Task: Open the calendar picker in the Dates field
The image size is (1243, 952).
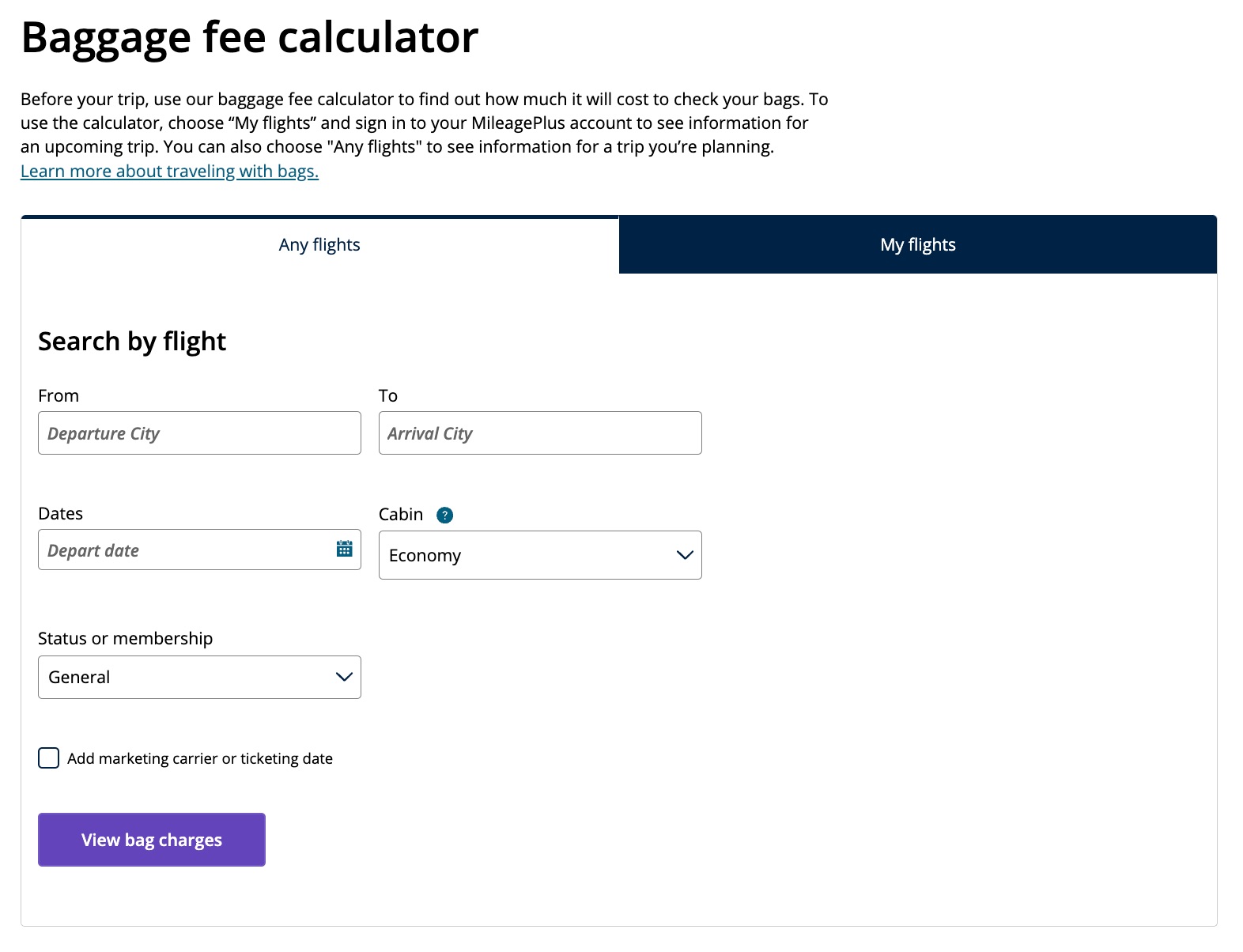Action: click(344, 549)
